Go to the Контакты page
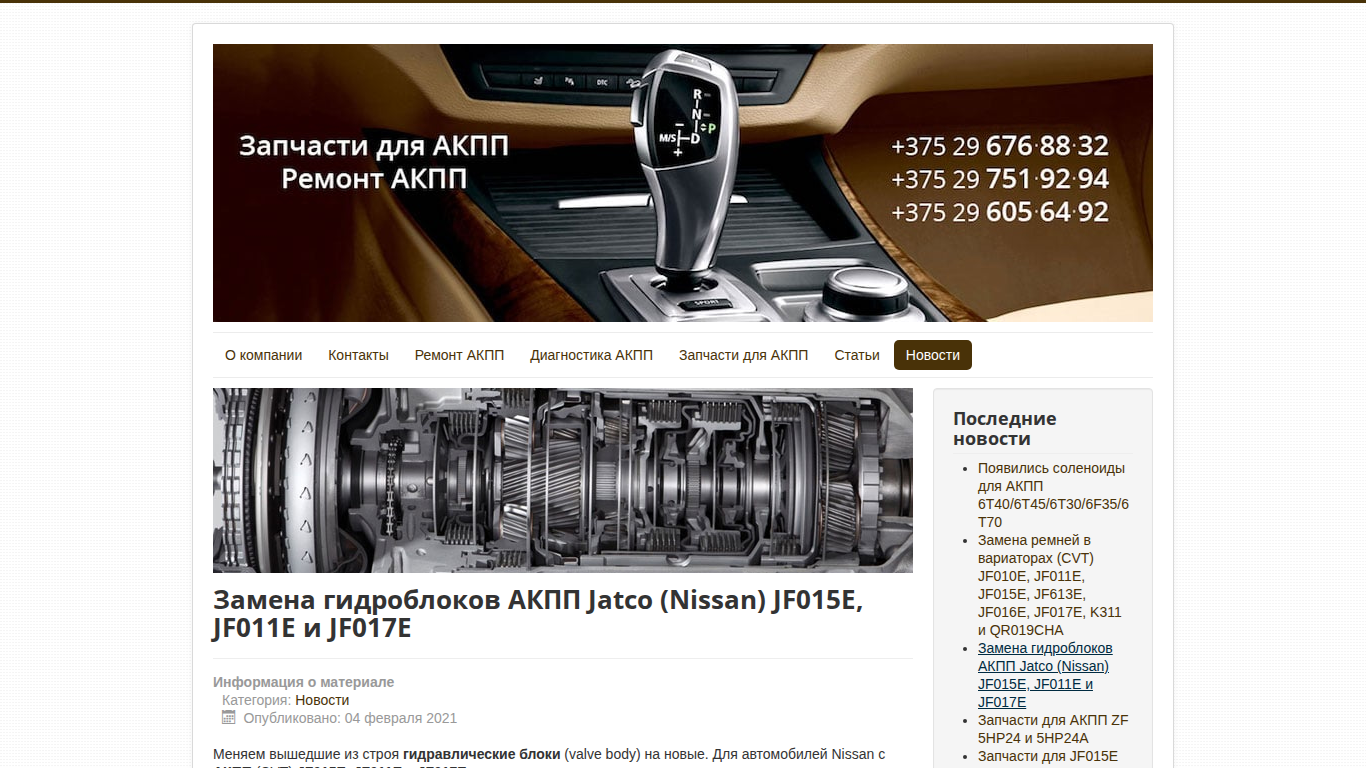Screen dimensions: 1366x768 tap(358, 355)
